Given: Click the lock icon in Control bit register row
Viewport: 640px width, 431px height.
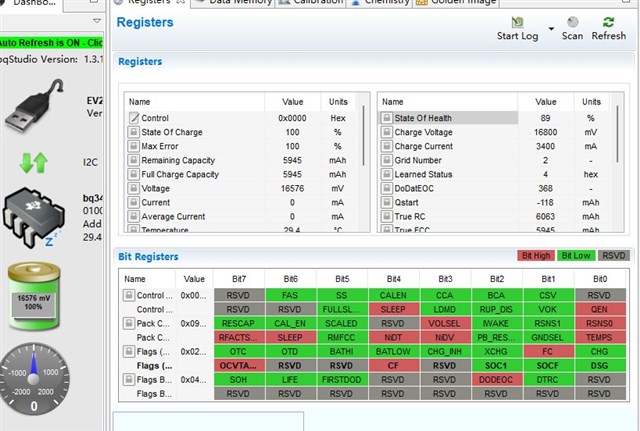Looking at the screenshot, I should coord(129,295).
